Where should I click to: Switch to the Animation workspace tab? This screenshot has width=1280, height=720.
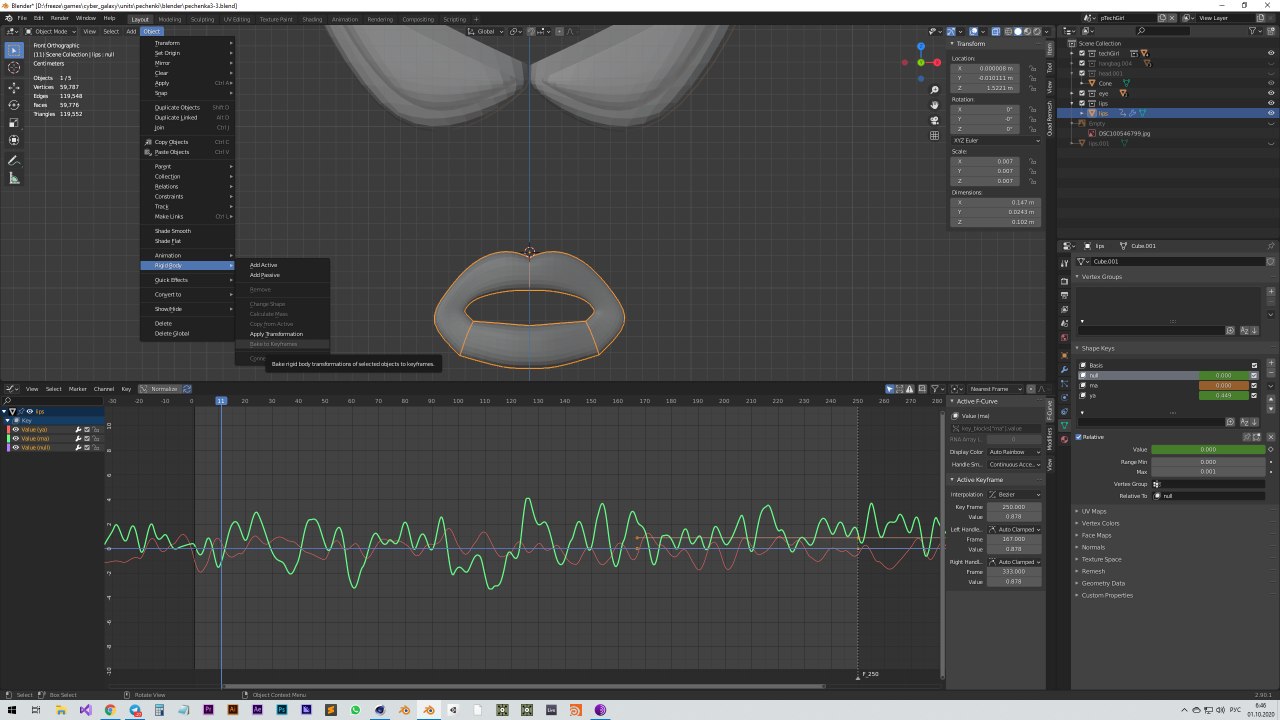(344, 19)
